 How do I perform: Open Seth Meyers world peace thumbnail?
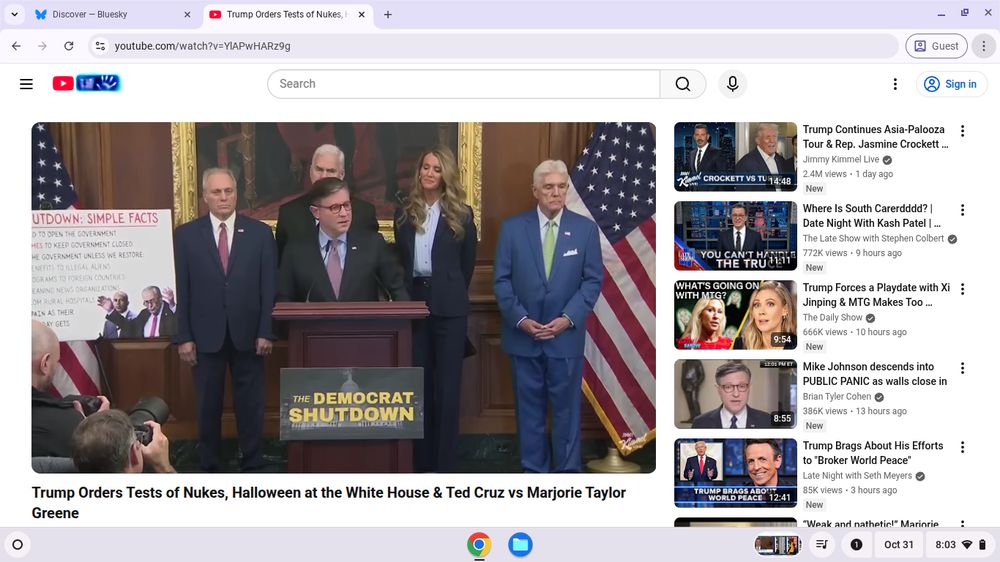(735, 473)
